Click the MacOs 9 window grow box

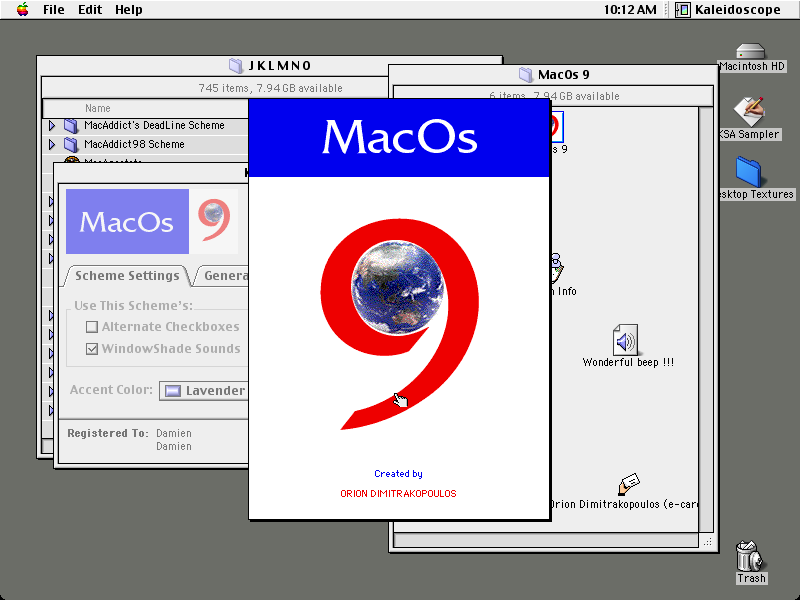[707, 542]
